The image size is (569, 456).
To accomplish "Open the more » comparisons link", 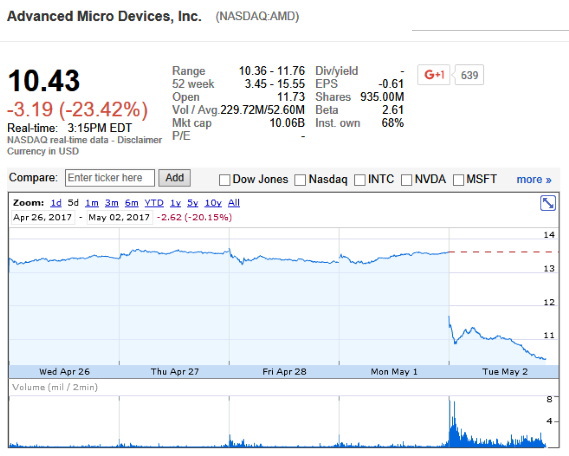I will pyautogui.click(x=534, y=179).
